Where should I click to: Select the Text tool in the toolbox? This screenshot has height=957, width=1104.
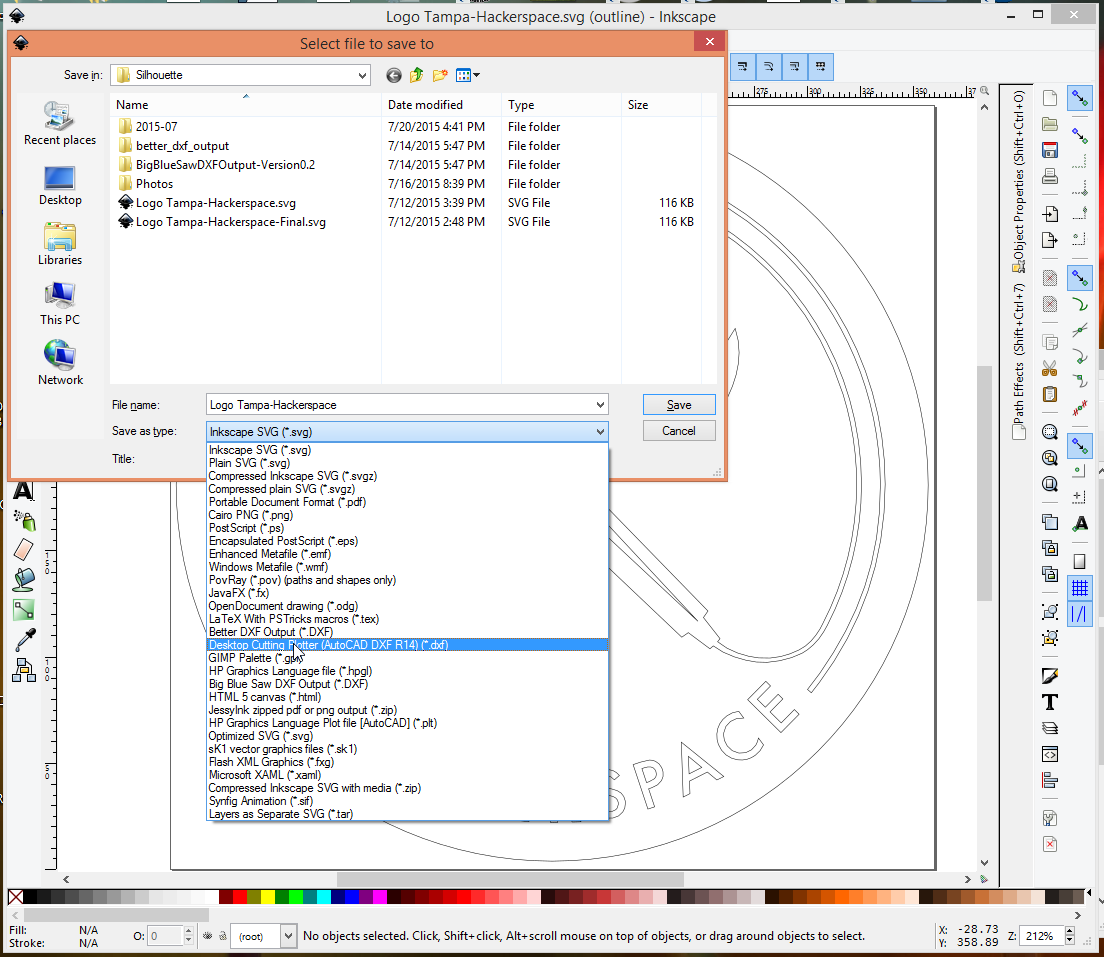pyautogui.click(x=24, y=490)
